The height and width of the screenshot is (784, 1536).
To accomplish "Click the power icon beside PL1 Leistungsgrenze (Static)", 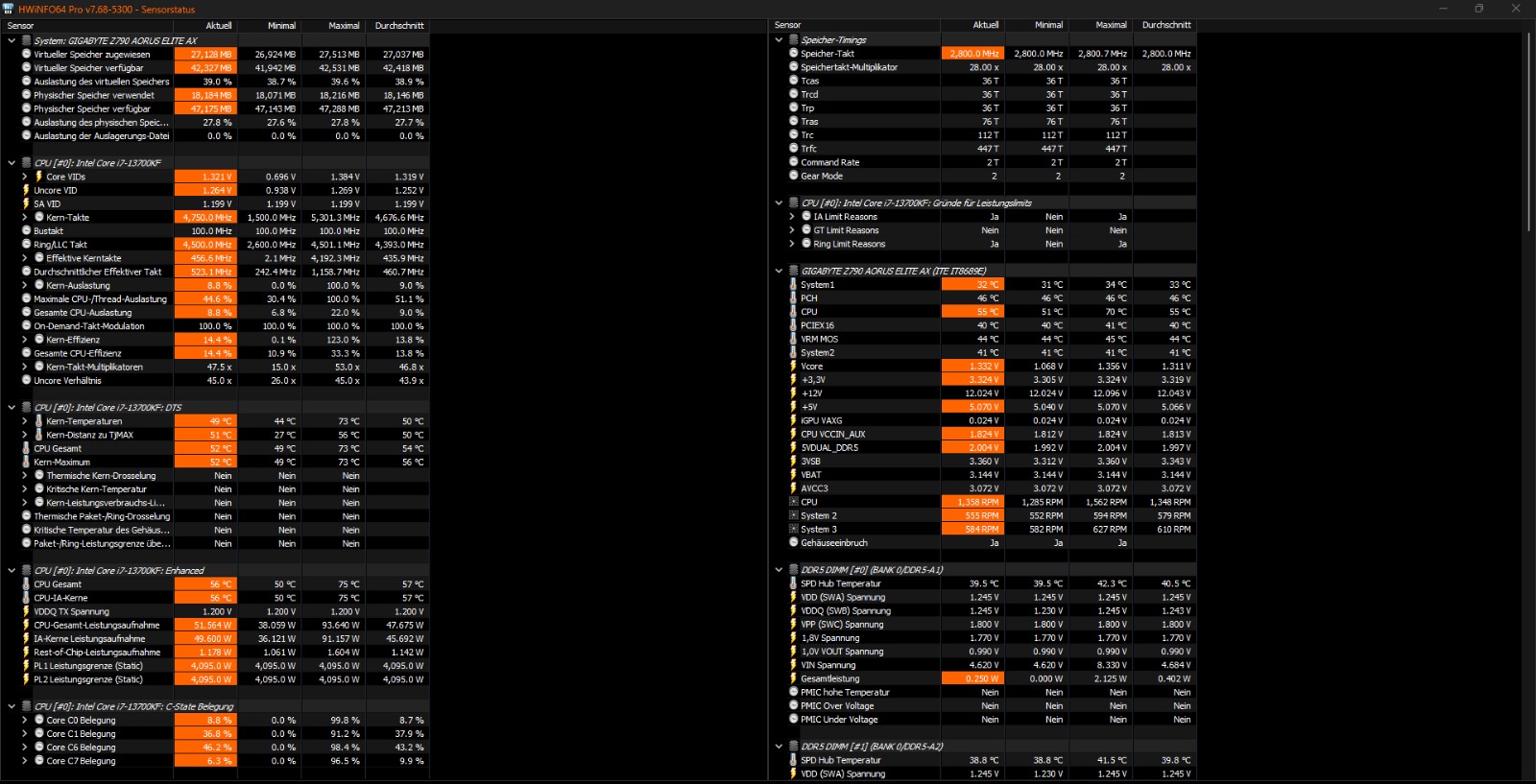I will click(26, 666).
